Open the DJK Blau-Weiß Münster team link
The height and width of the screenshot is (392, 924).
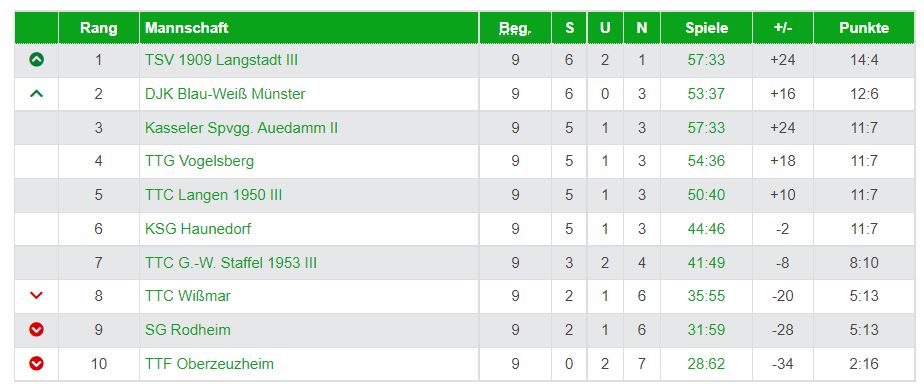point(225,94)
